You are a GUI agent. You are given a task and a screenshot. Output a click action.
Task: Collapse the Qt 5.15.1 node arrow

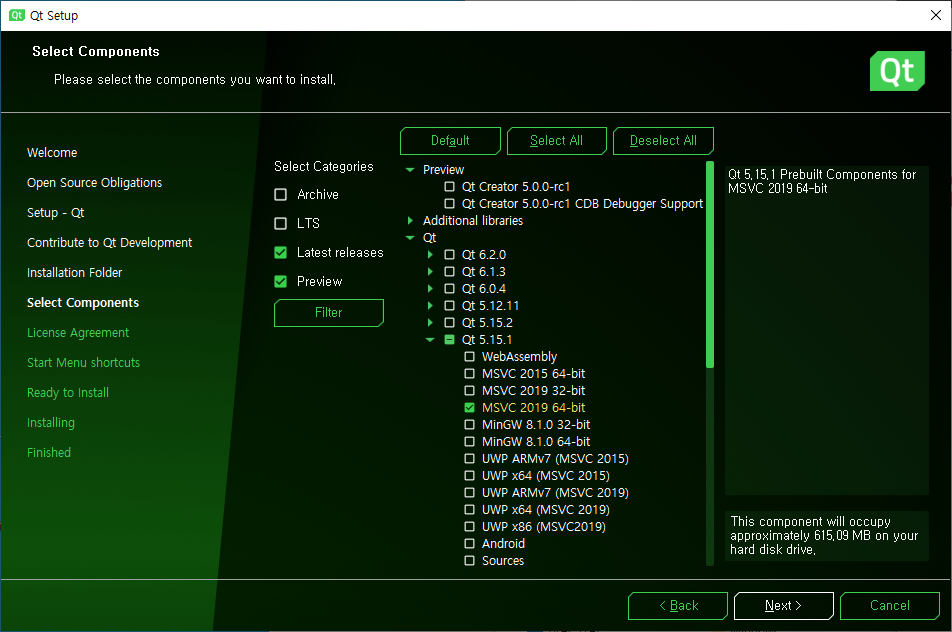click(430, 340)
